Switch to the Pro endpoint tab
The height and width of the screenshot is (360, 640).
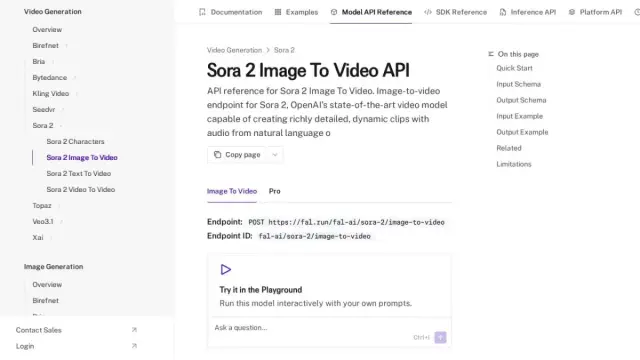pyautogui.click(x=275, y=191)
